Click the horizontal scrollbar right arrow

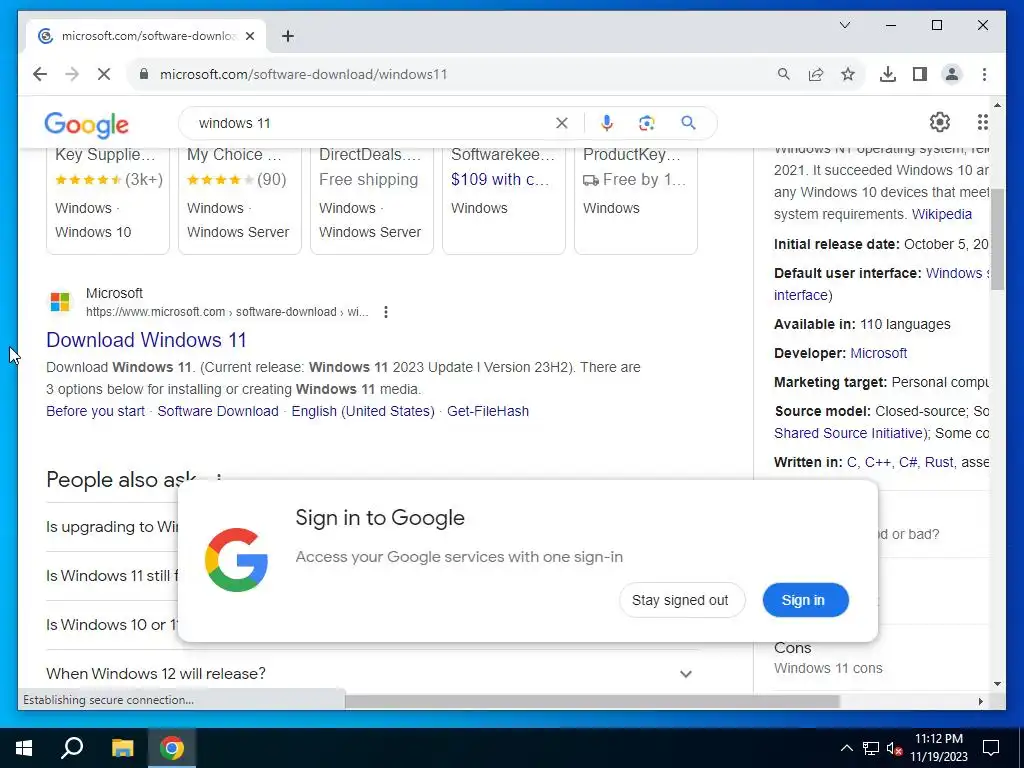(980, 701)
